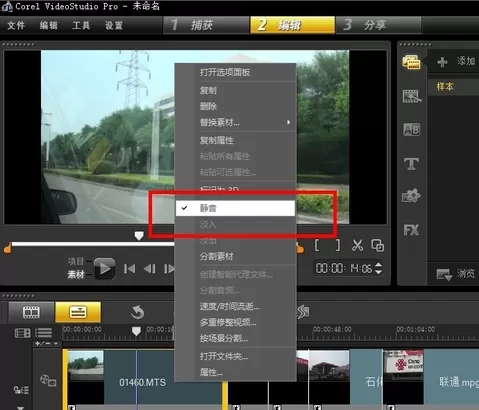
Task: Open the 工具 menu
Action: [x=81, y=25]
